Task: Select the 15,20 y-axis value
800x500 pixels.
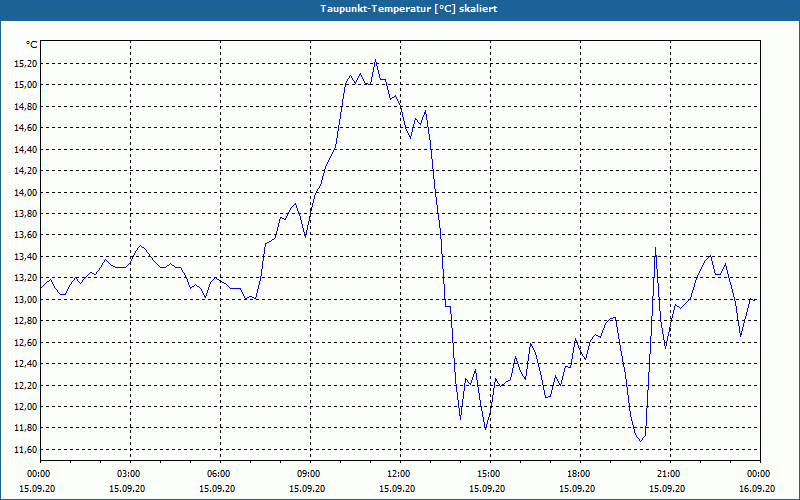Action: (26, 63)
